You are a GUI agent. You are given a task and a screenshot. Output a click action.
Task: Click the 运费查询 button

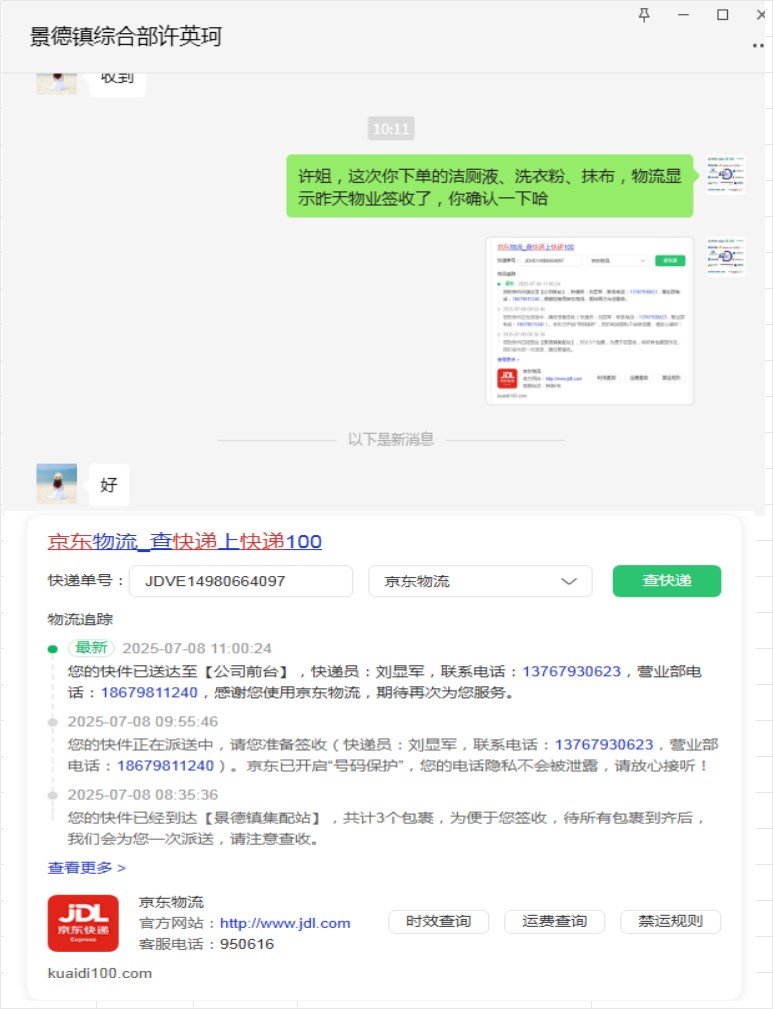point(554,921)
